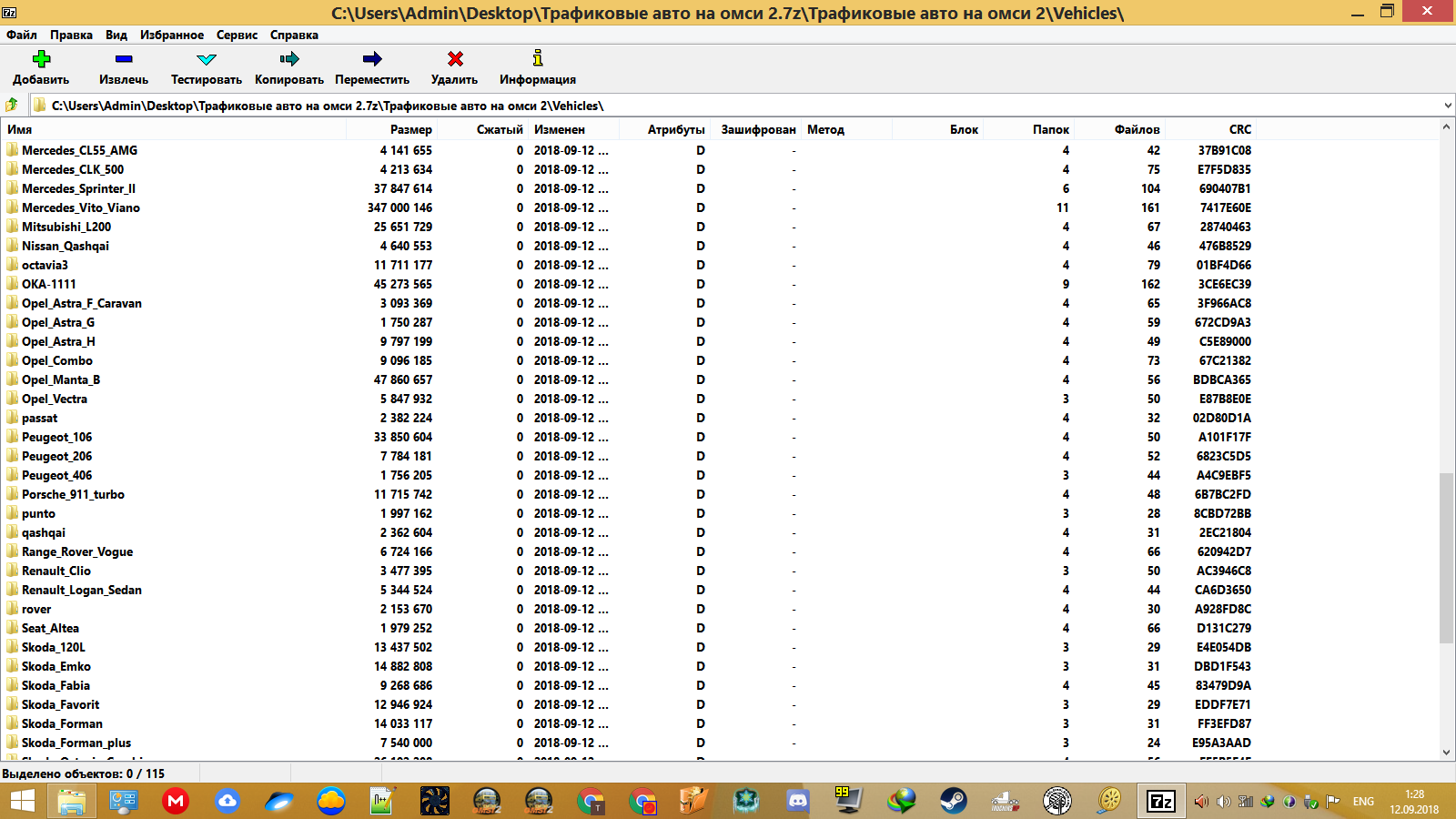Click the status text Выделено объектов: 0 / 115
Image resolution: width=1456 pixels, height=819 pixels.
tap(84, 773)
